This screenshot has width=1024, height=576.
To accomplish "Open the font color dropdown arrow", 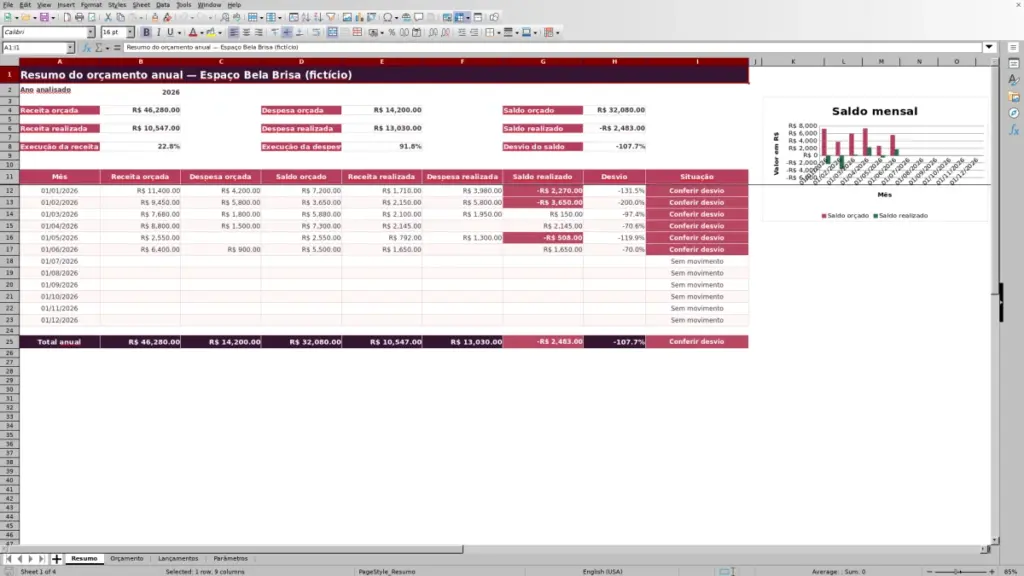I will pyautogui.click(x=202, y=33).
